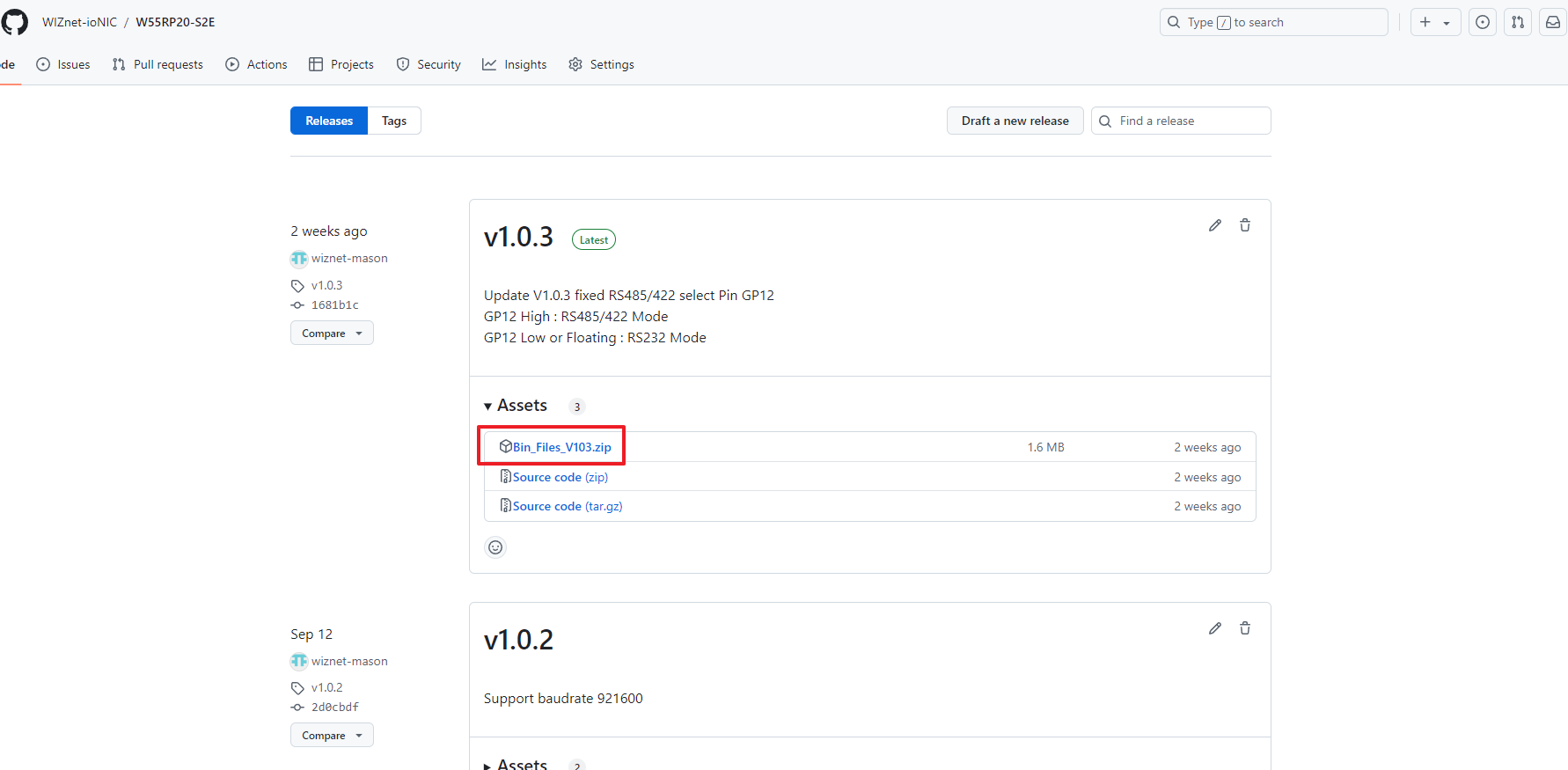Open the v1.0.2 tag link

pyautogui.click(x=326, y=687)
